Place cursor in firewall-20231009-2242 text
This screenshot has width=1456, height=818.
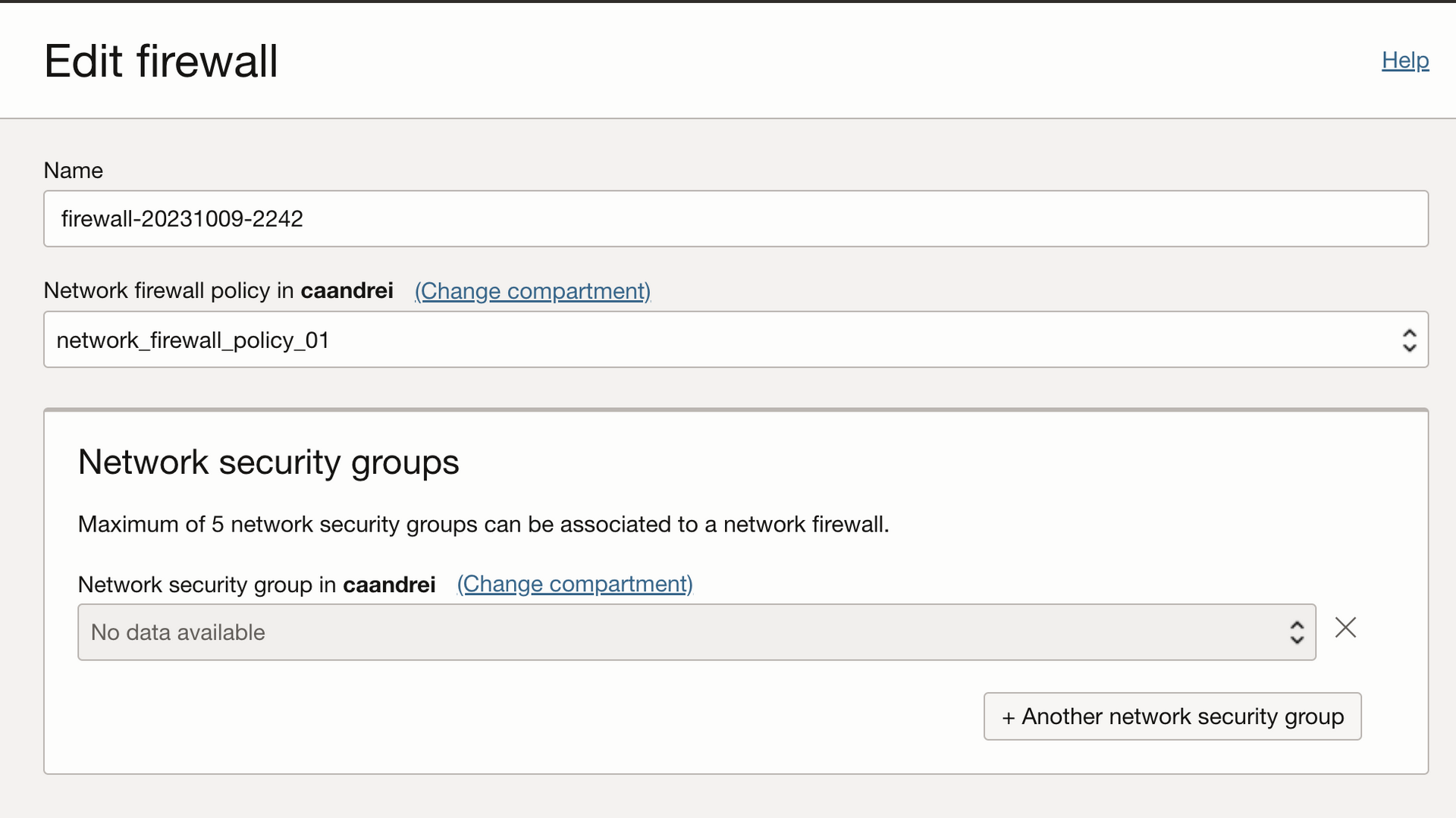point(182,219)
